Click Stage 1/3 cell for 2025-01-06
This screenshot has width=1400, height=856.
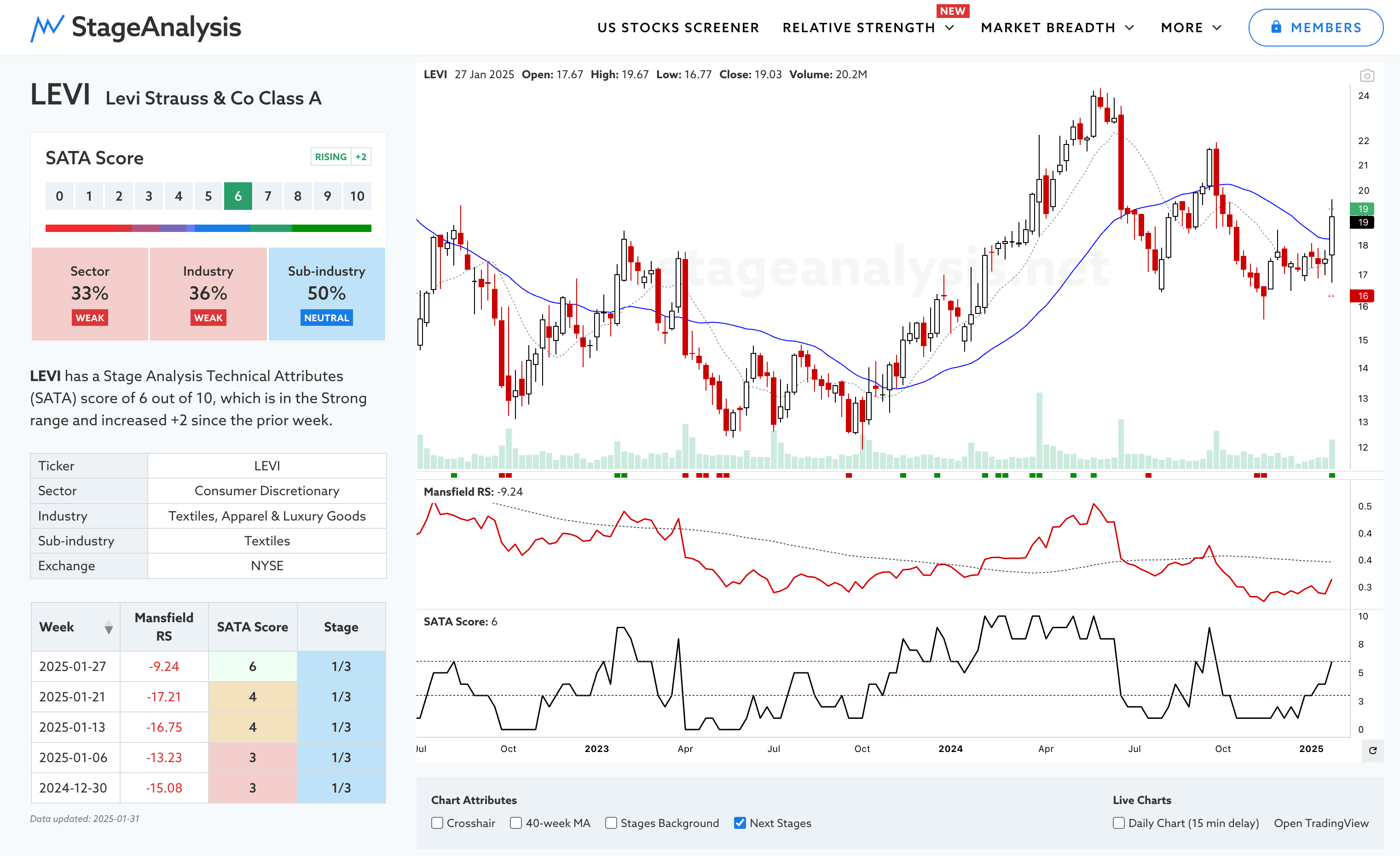(x=341, y=758)
